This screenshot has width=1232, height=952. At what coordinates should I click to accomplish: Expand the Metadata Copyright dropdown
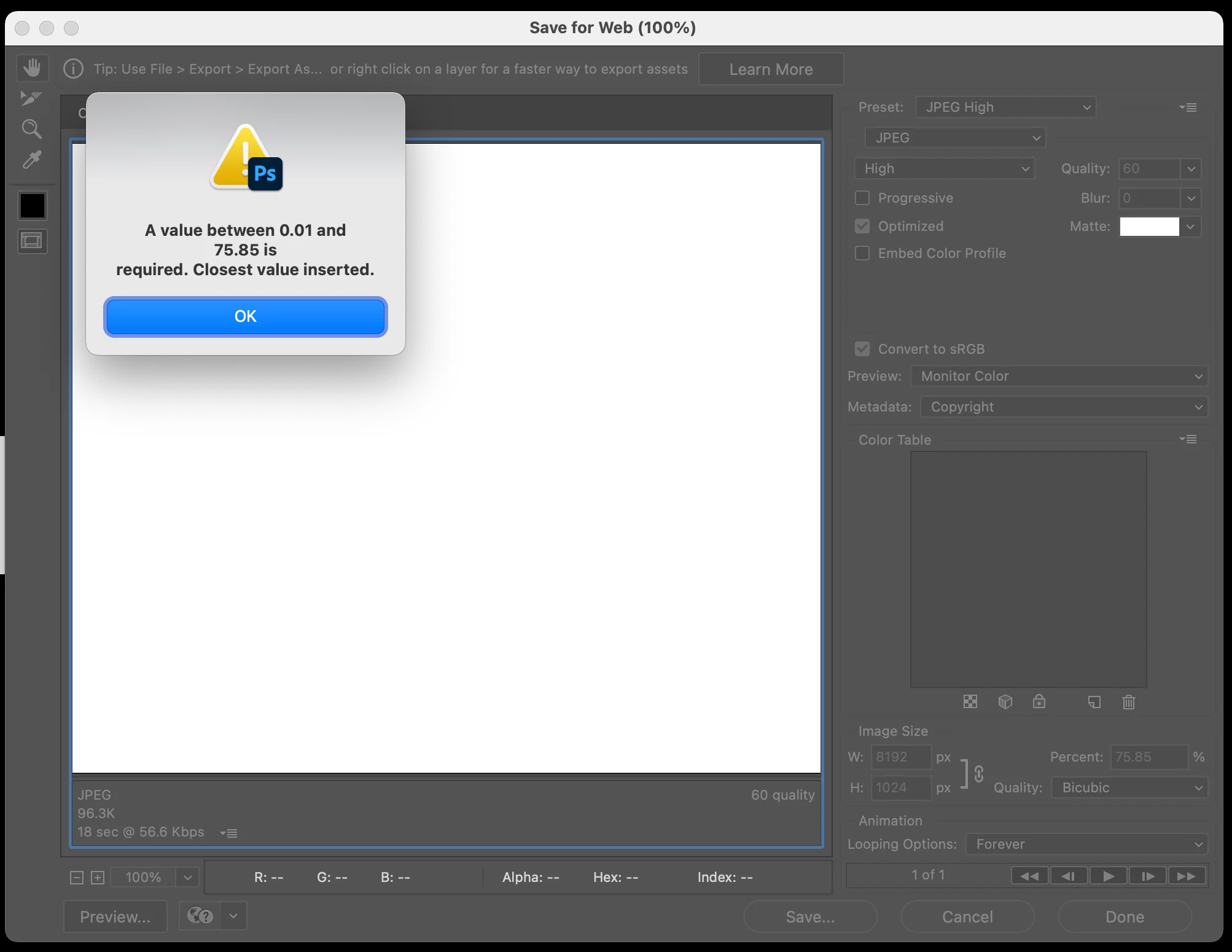[1064, 407]
